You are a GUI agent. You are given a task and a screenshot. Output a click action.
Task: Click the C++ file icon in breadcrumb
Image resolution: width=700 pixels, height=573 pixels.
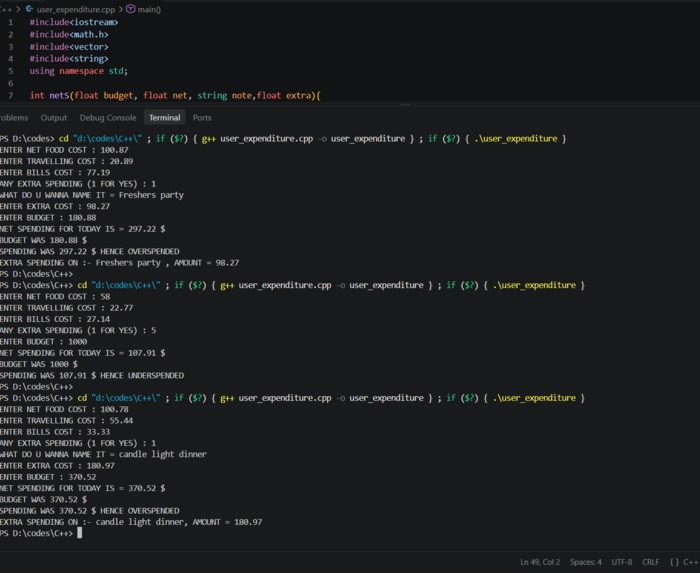tap(29, 9)
